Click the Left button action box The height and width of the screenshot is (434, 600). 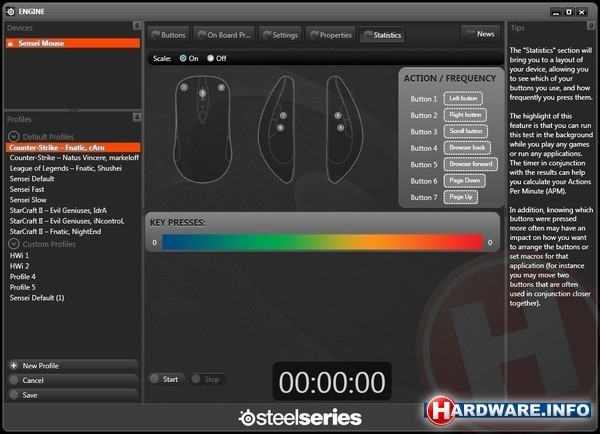(x=463, y=98)
